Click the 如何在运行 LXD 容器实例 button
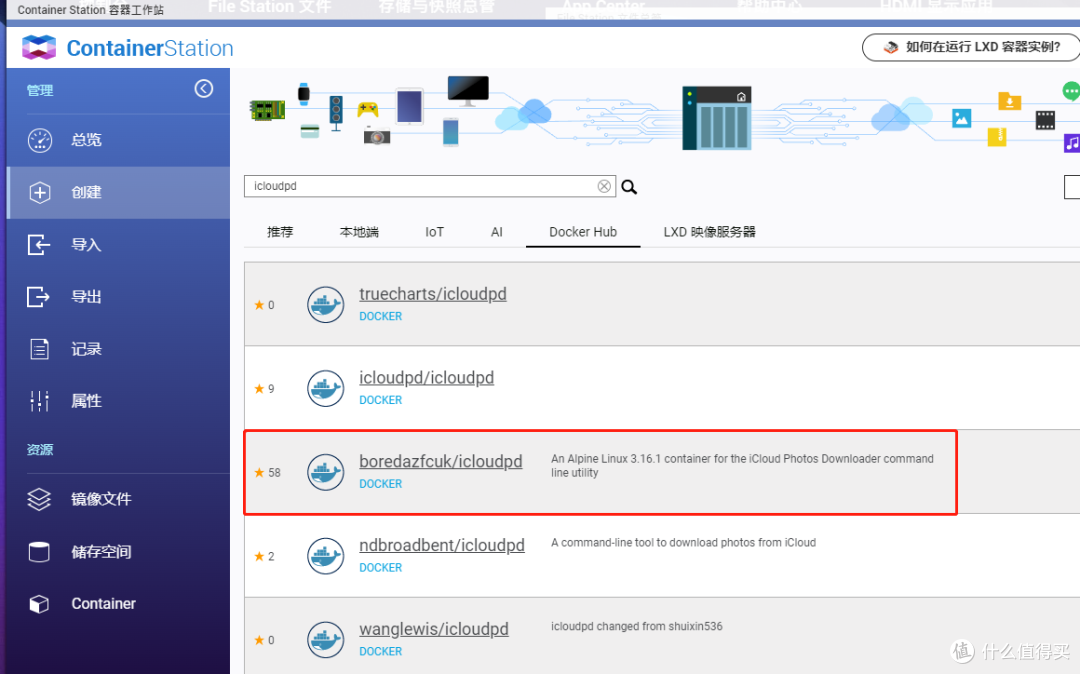 (x=969, y=47)
